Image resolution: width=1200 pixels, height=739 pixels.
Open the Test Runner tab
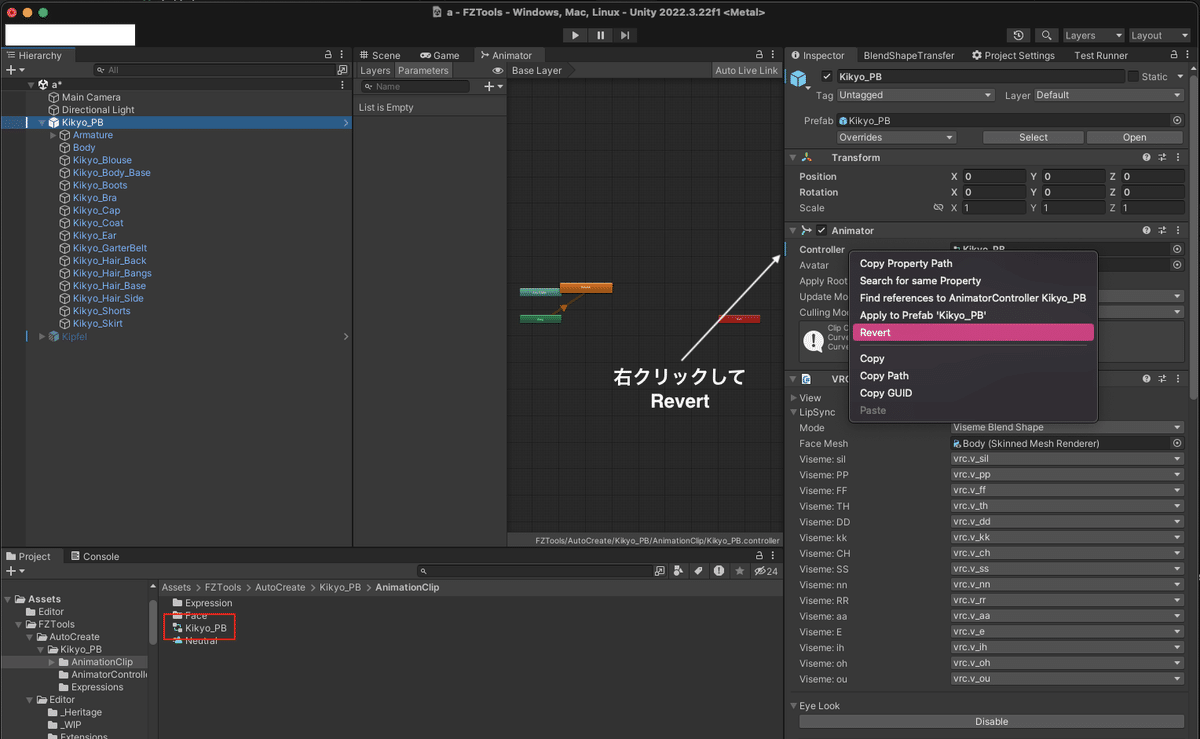[1101, 55]
